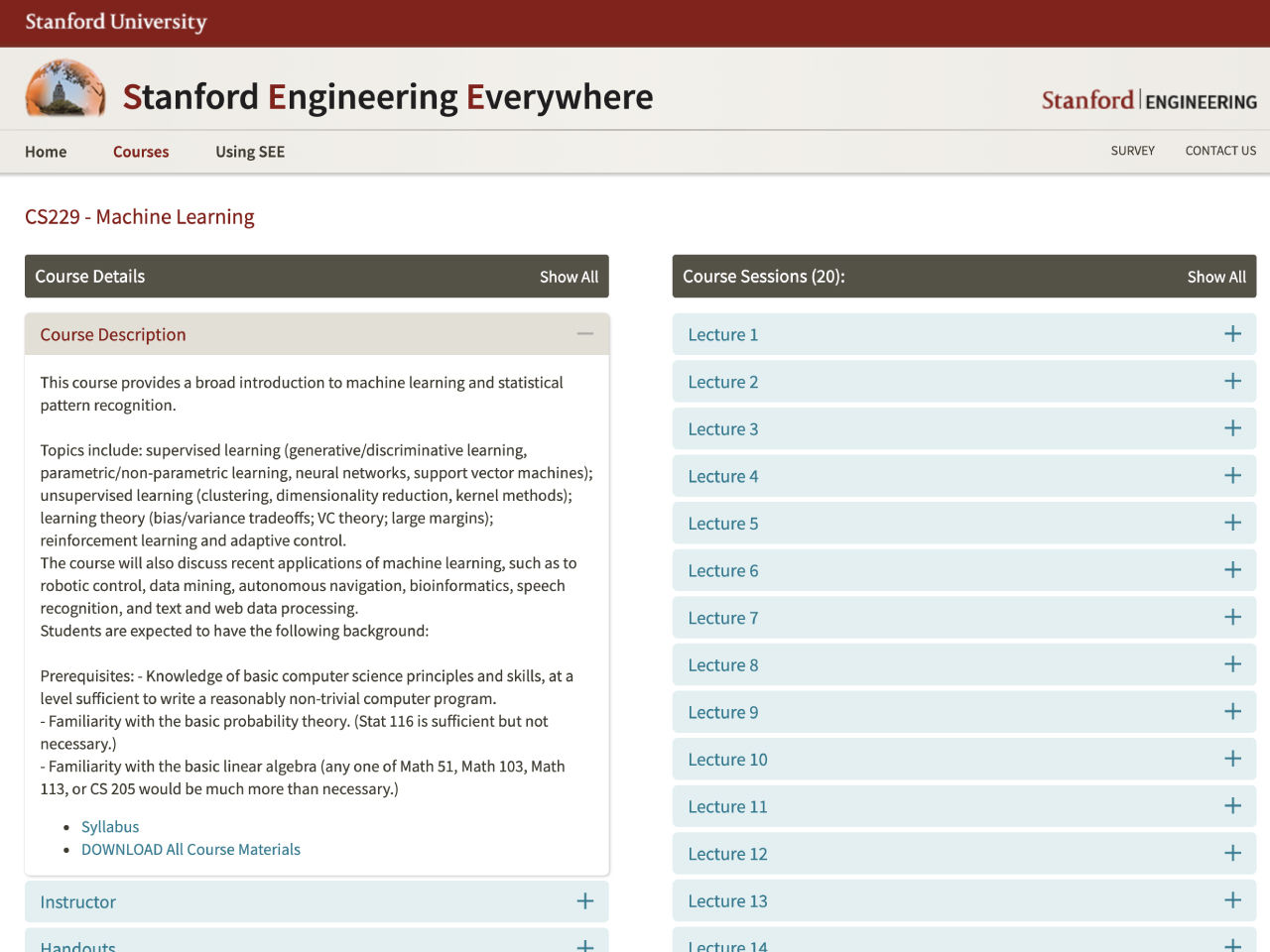Screen dimensions: 1270x952
Task: Expand Lecture 1 with plus icon
Action: click(1232, 334)
